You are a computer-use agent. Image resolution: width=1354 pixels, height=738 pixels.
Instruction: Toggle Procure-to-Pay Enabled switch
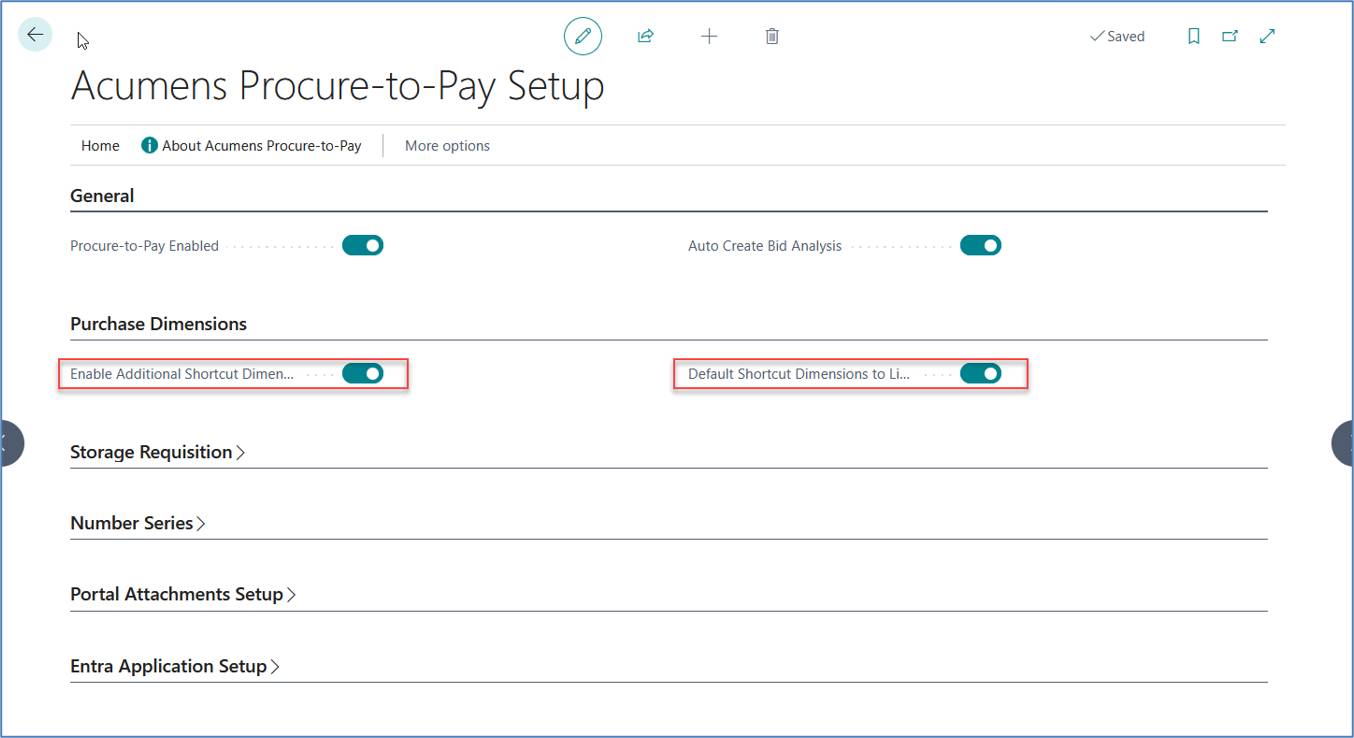363,245
